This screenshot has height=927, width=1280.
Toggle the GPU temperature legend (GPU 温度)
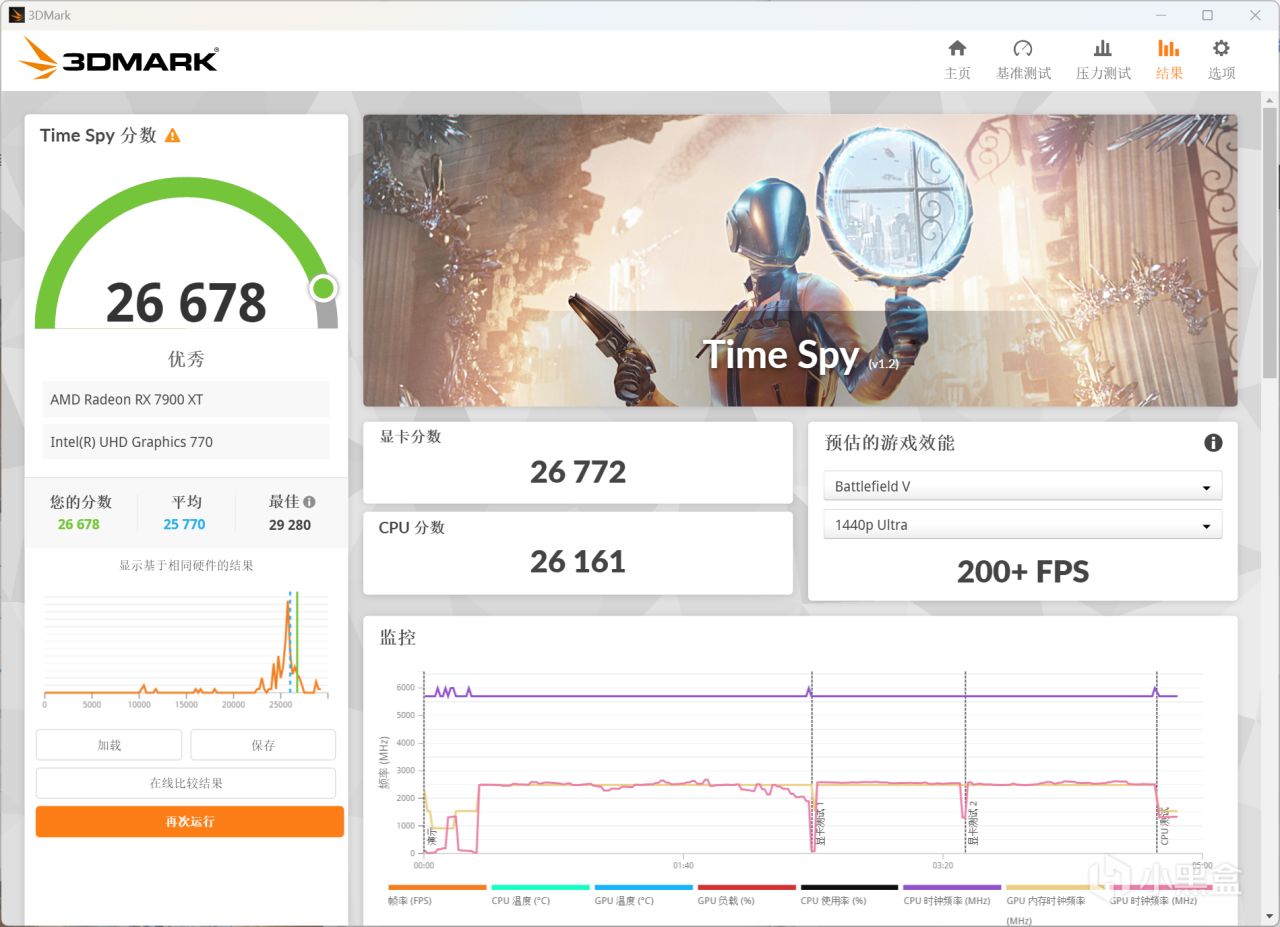(x=643, y=893)
